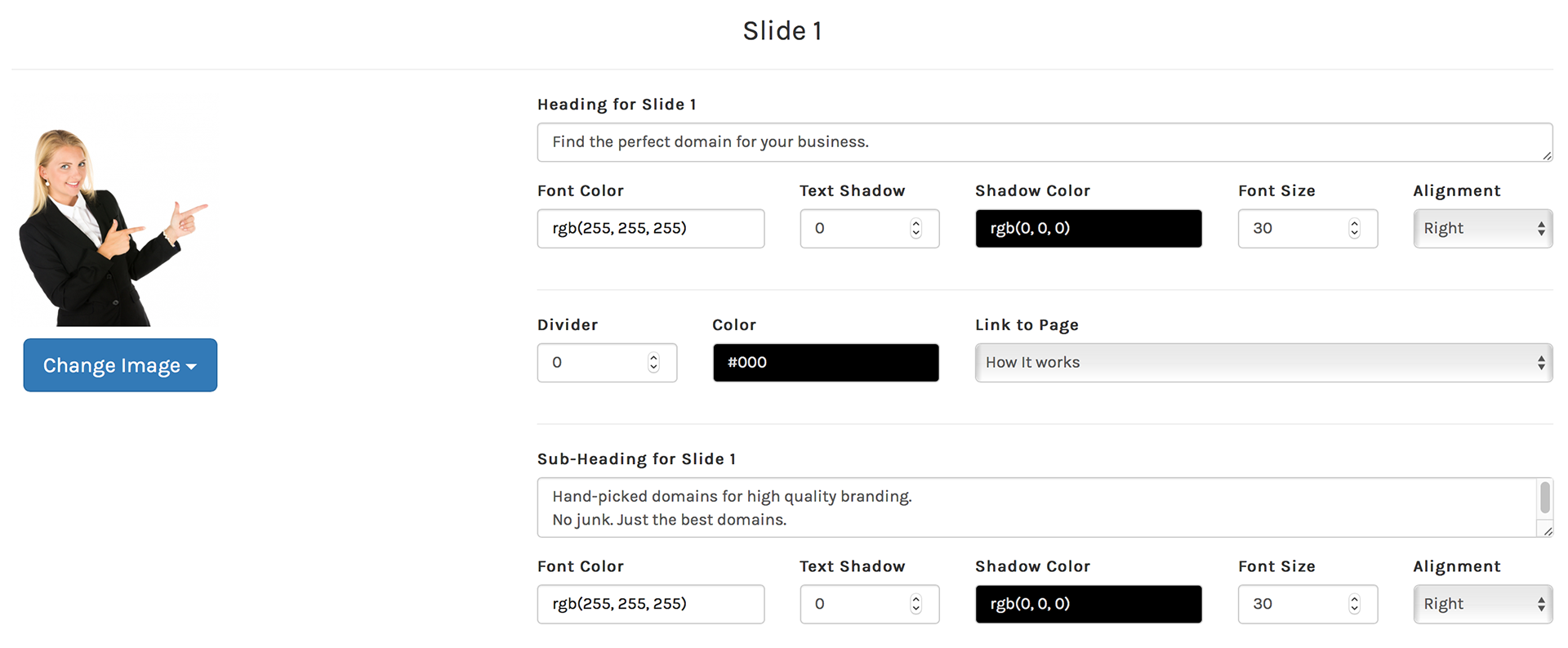Click the heading Text Shadow stepper arrows

(x=915, y=229)
